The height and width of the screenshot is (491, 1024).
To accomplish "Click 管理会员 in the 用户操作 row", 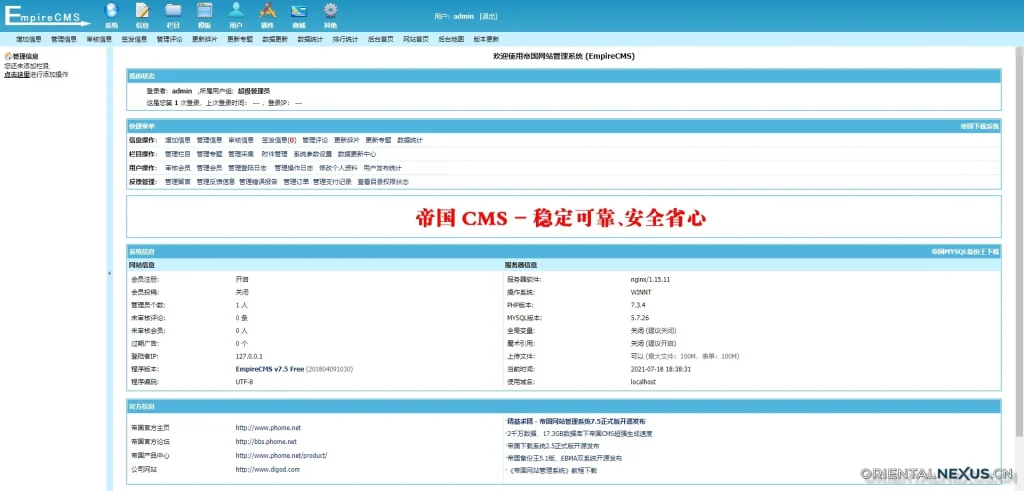I will [x=210, y=168].
